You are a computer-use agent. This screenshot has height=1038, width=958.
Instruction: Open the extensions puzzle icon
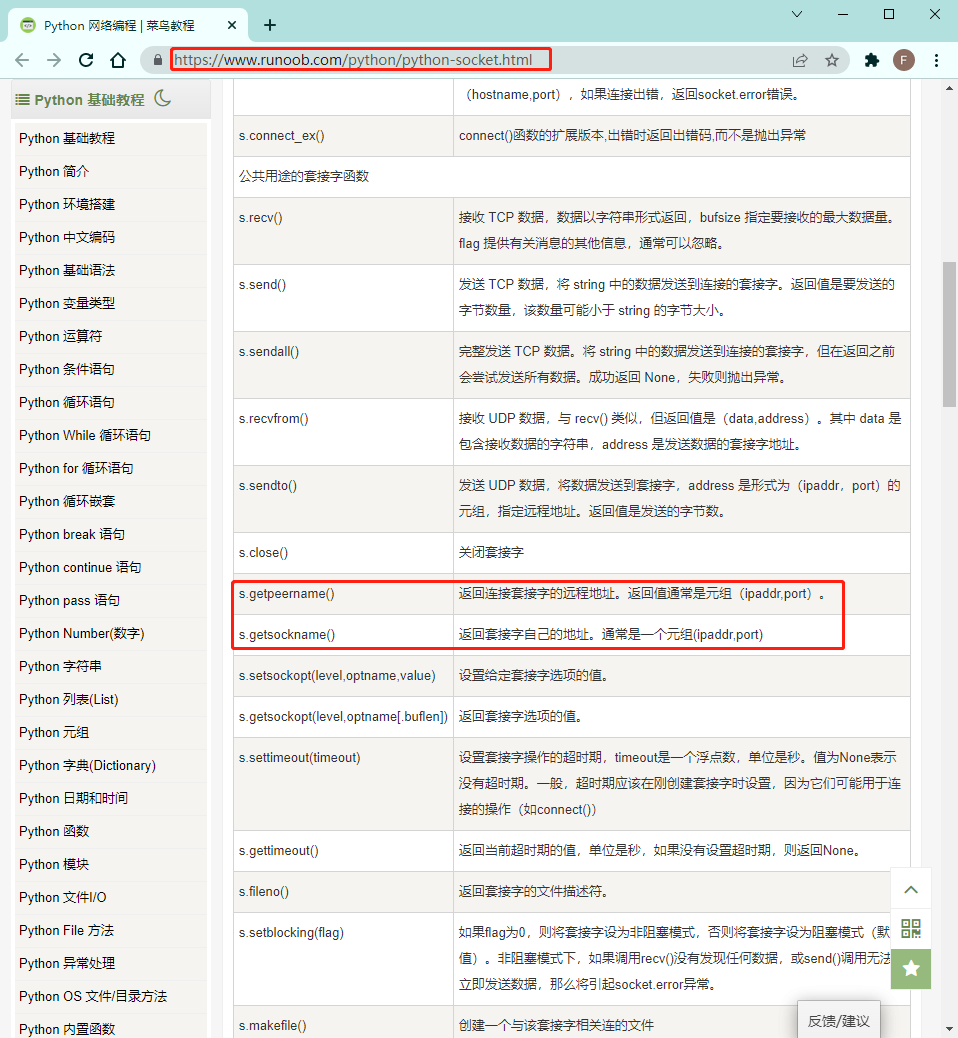click(x=872, y=60)
